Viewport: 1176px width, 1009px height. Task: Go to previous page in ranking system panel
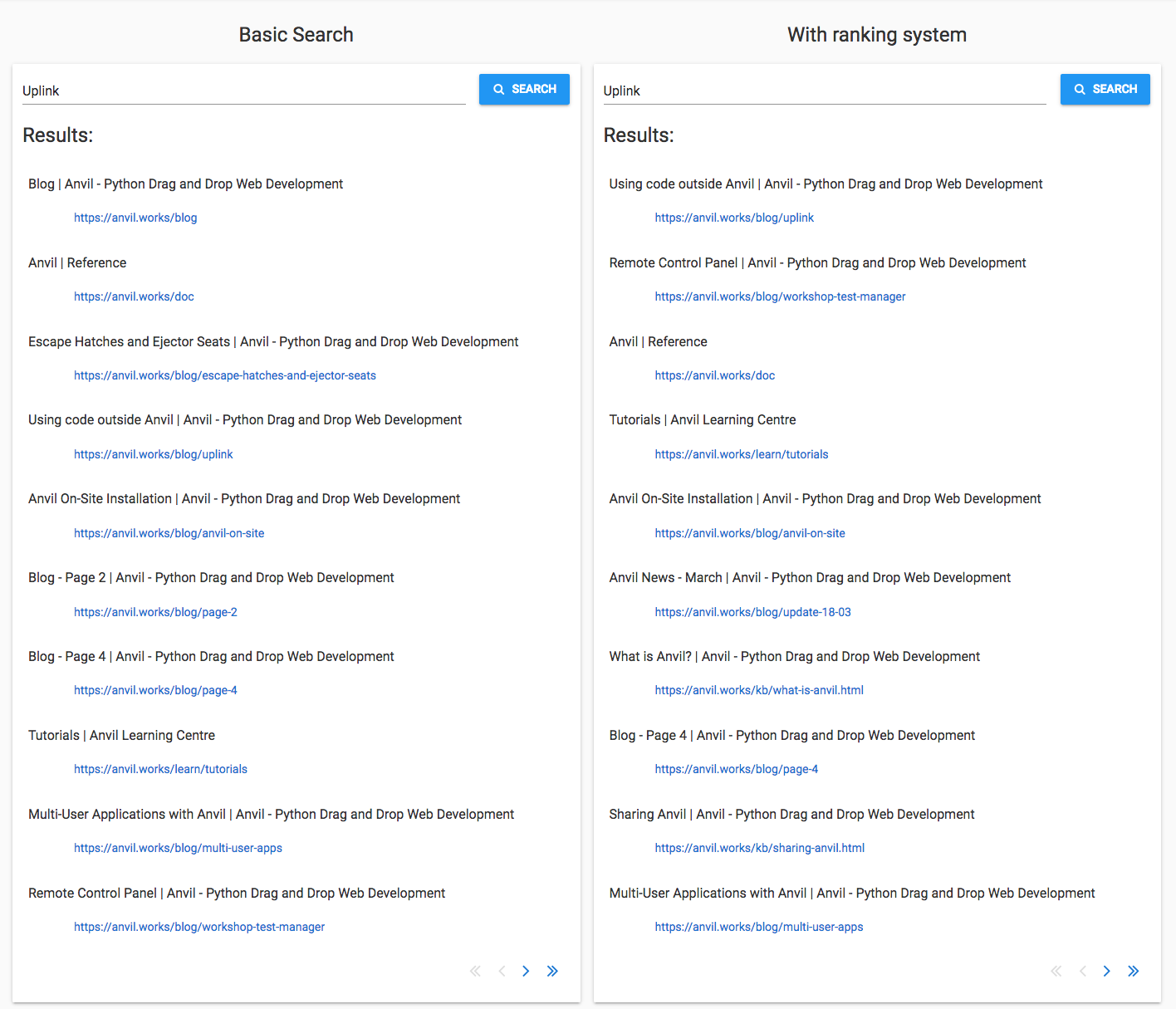(x=1082, y=971)
